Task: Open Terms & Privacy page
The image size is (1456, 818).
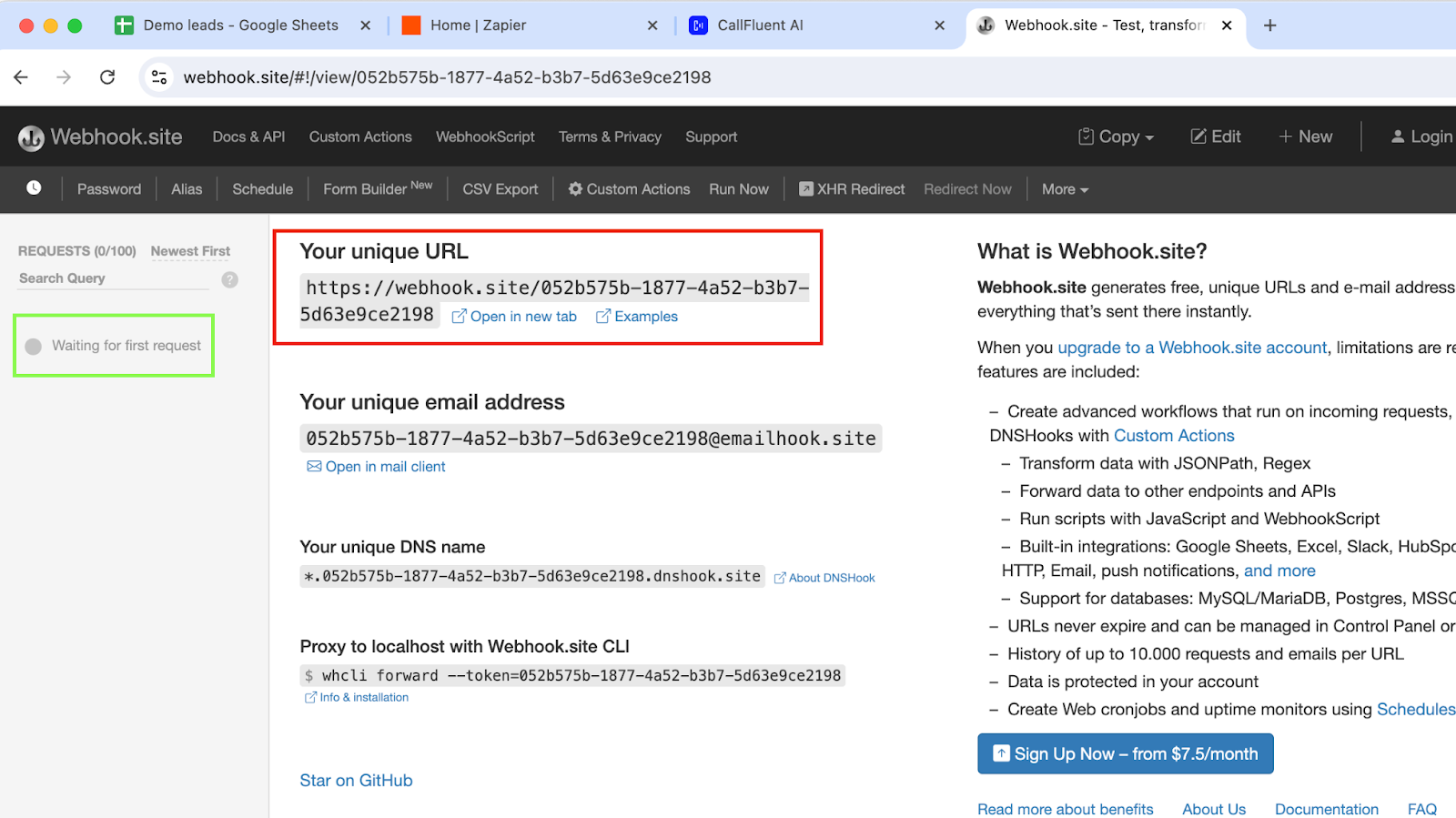Action: 610,136
